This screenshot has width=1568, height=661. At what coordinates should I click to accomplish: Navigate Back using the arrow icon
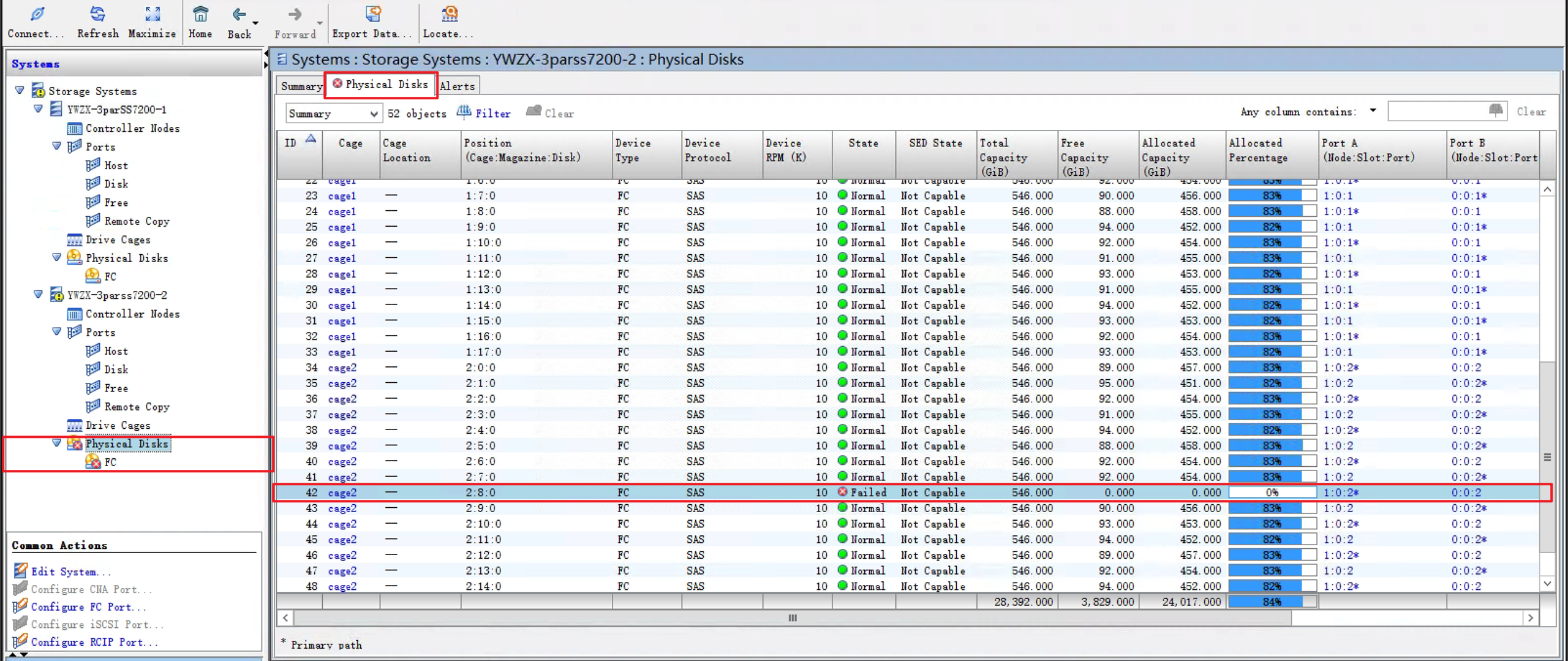tap(239, 14)
